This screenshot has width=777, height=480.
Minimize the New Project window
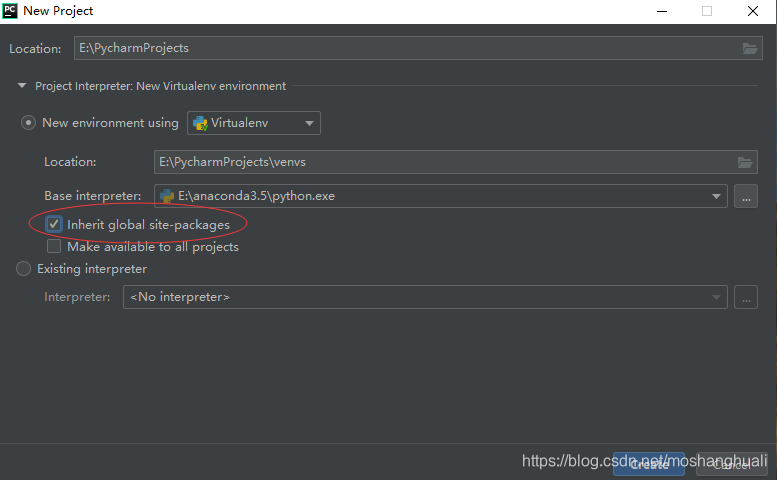coord(662,11)
